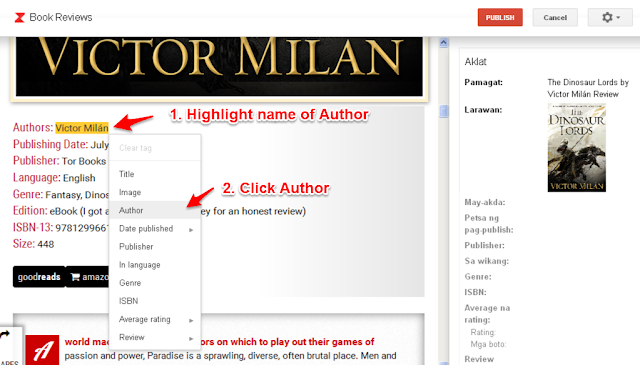
Task: Click the Cancel button
Action: coord(555,18)
